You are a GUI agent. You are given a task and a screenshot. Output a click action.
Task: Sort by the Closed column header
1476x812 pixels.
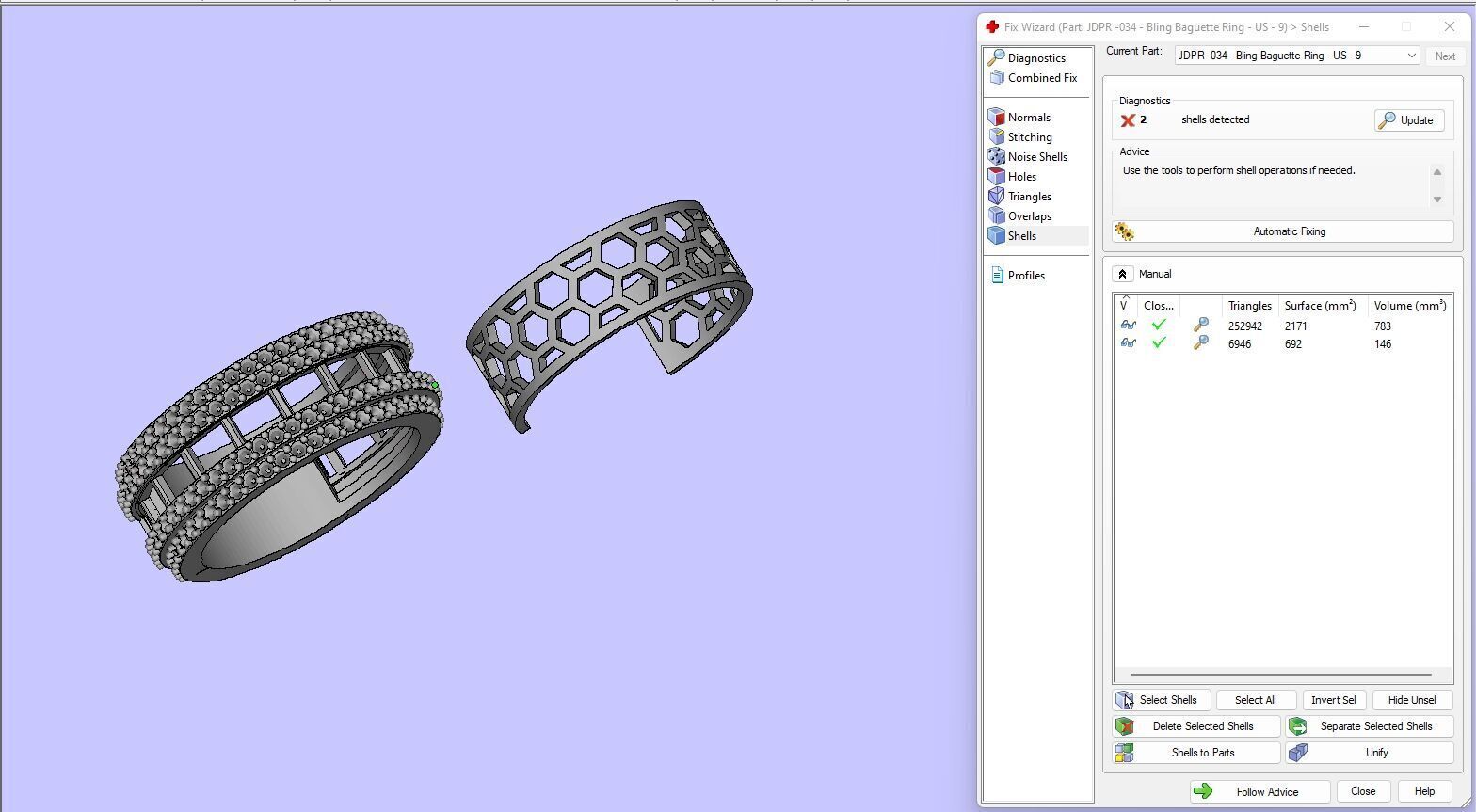1158,306
